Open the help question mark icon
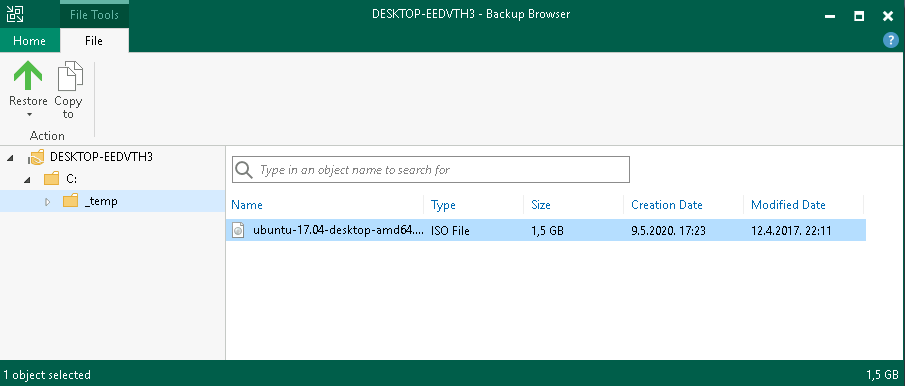The width and height of the screenshot is (905, 386). [x=891, y=40]
